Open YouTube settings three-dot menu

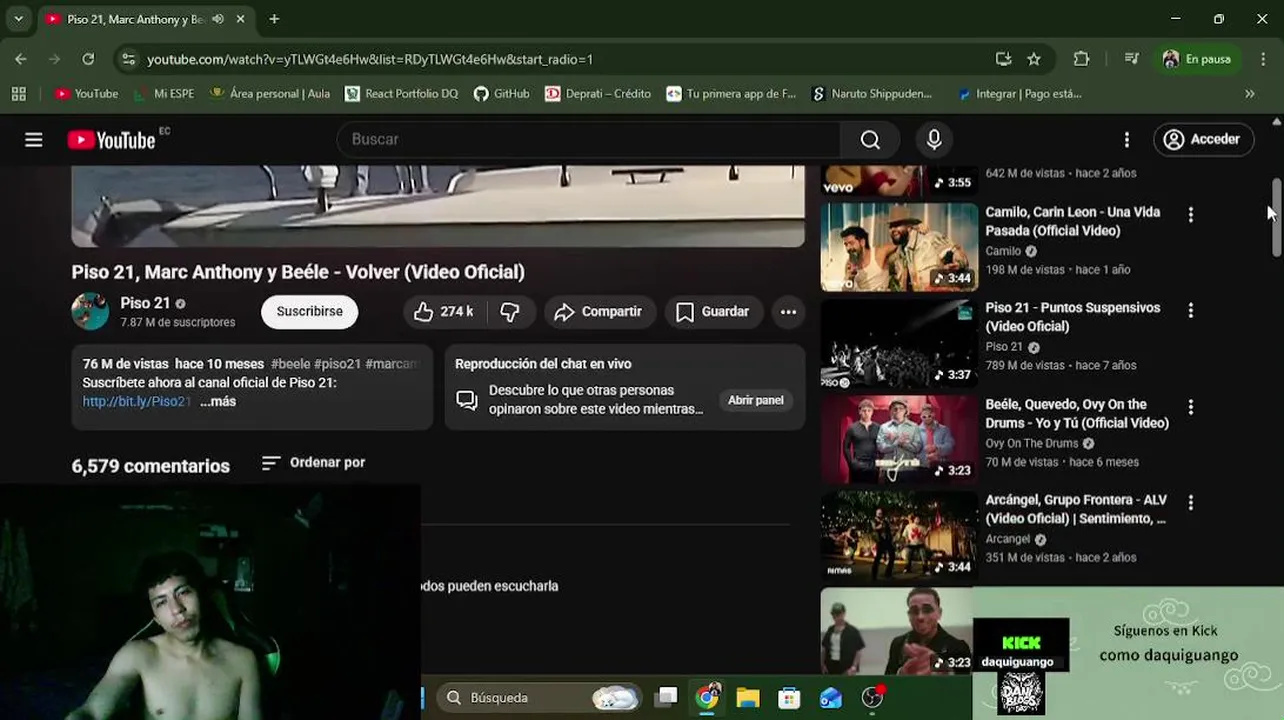click(1126, 140)
